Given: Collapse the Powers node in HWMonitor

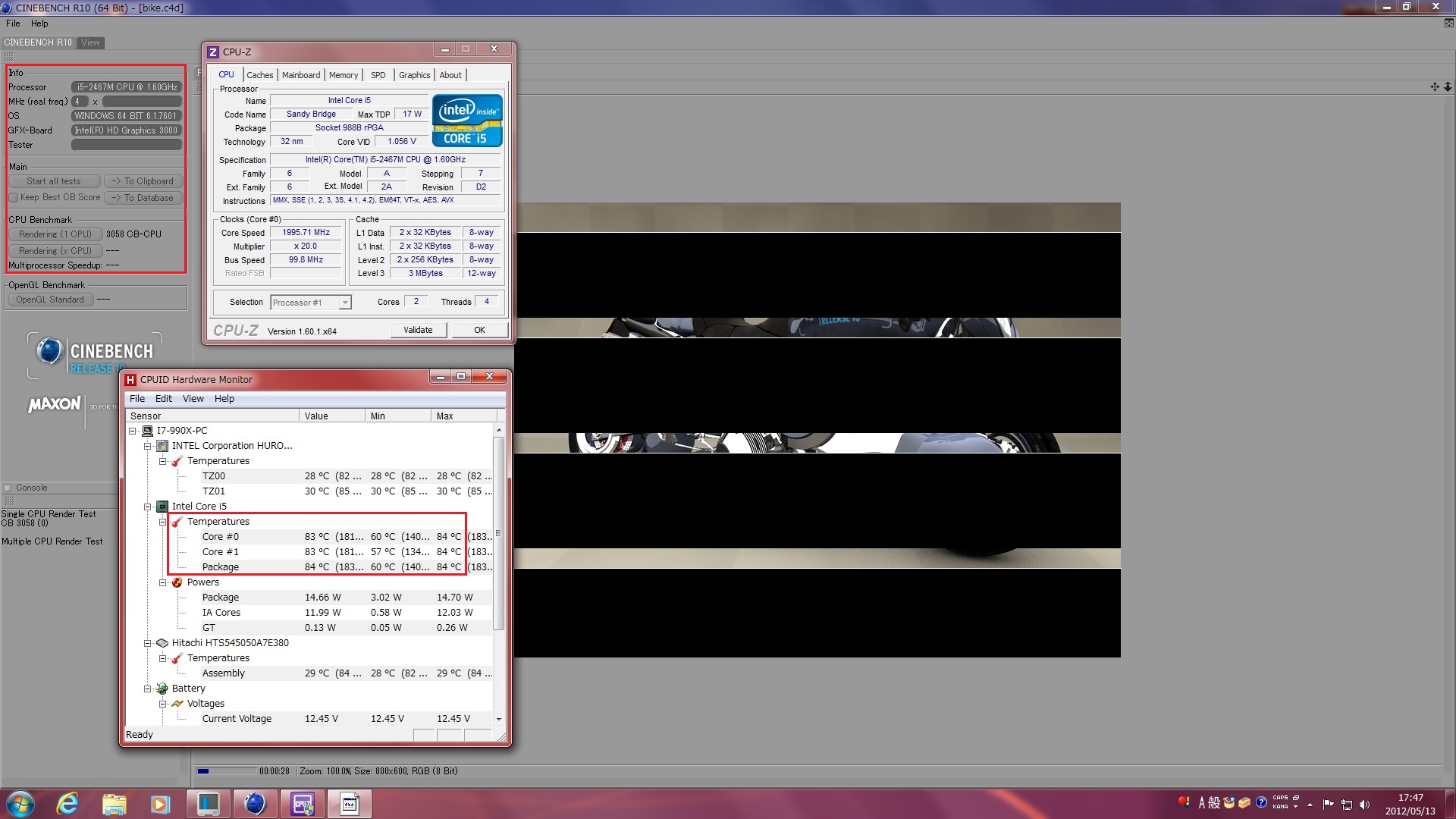Looking at the screenshot, I should click(x=163, y=582).
